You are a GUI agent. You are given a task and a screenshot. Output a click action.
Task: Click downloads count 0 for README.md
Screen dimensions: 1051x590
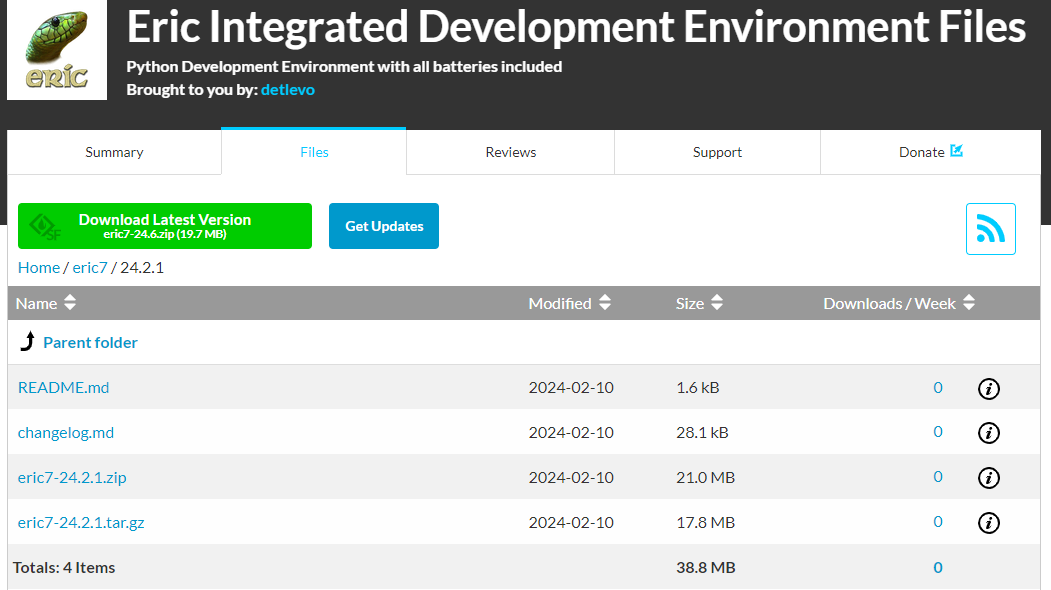(x=938, y=388)
